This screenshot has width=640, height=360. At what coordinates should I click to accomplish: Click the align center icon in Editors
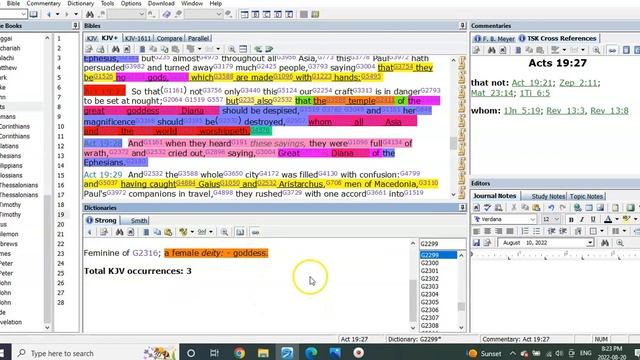(487, 231)
